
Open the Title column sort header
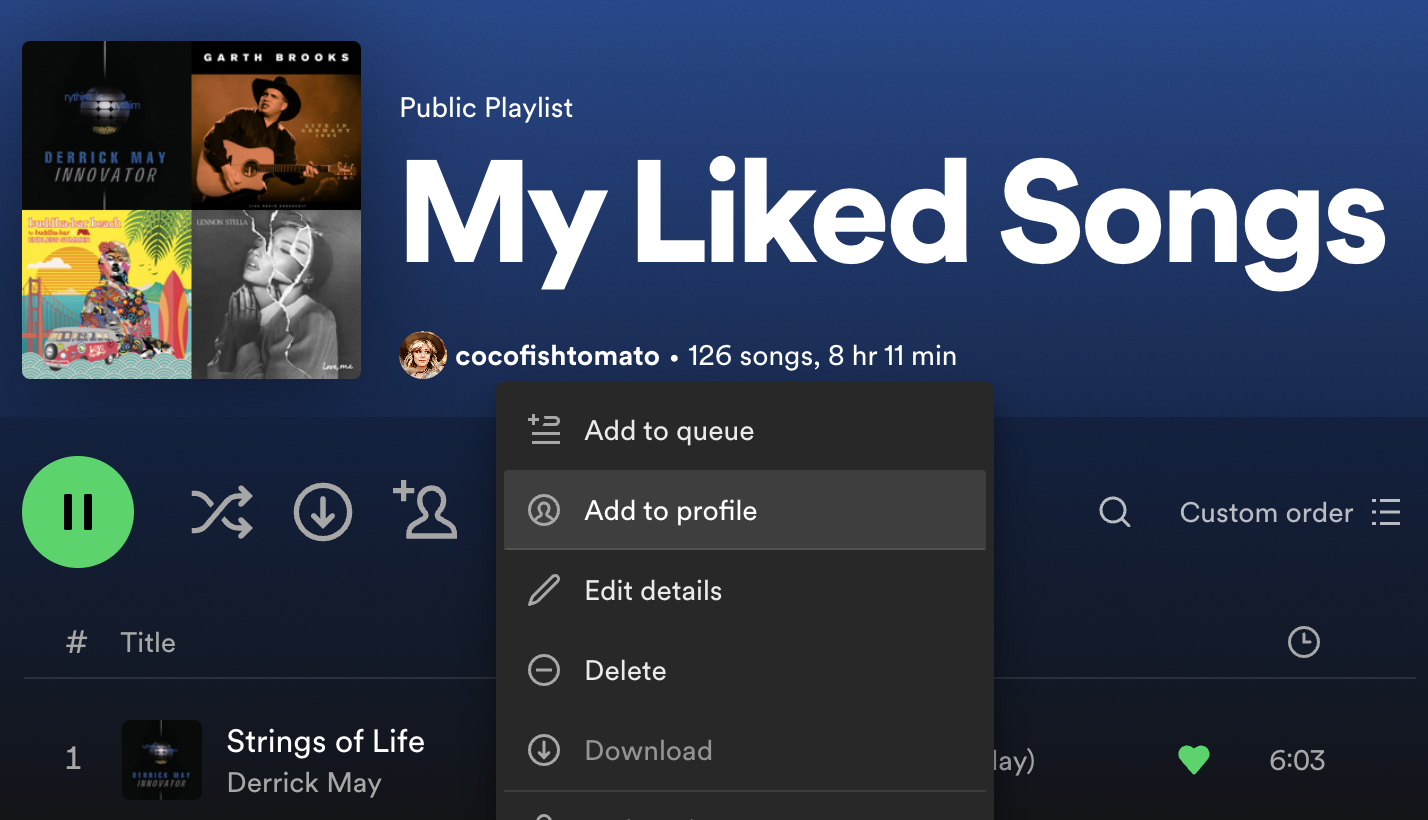tap(148, 642)
